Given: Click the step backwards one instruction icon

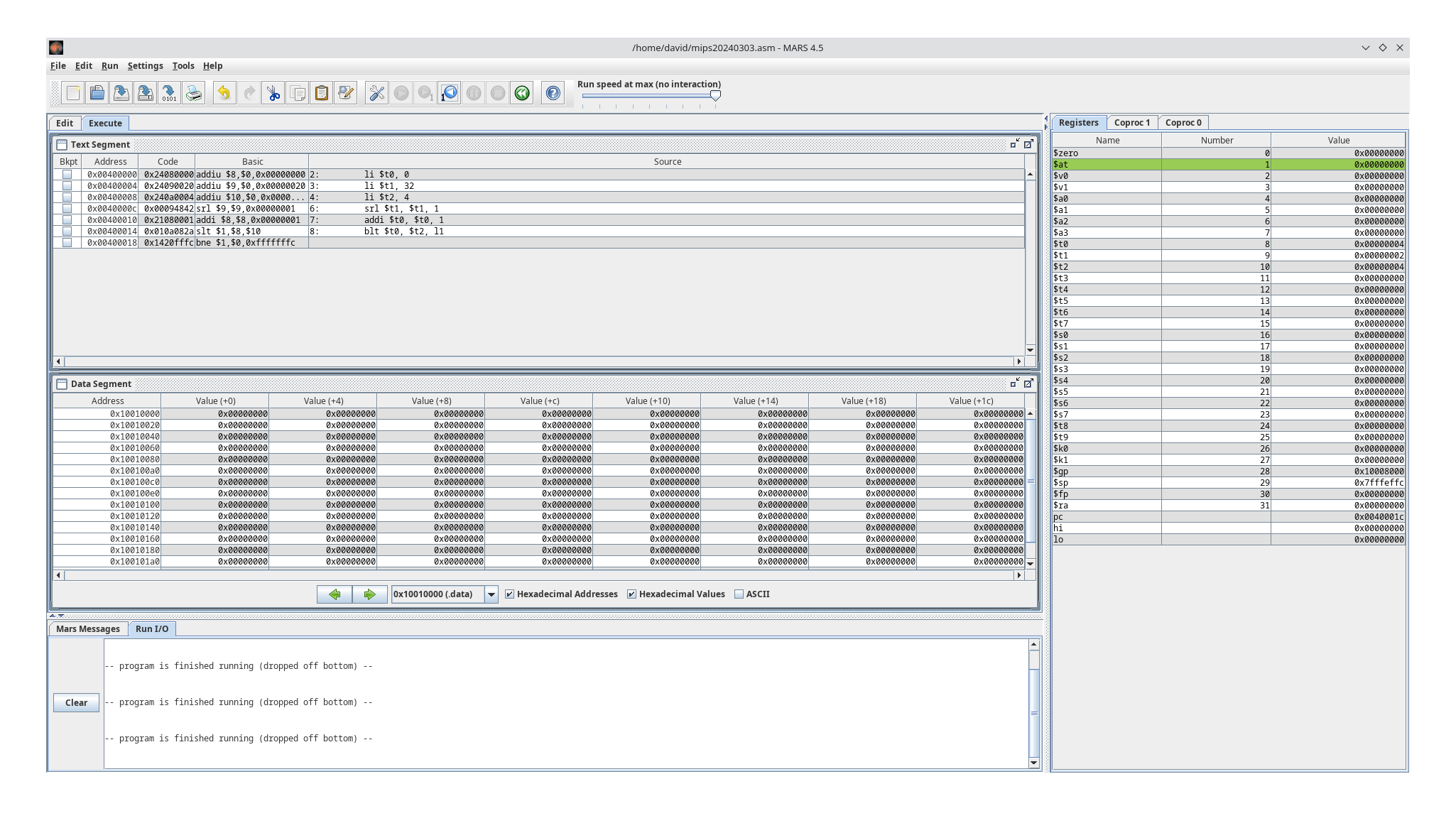Looking at the screenshot, I should coord(448,92).
